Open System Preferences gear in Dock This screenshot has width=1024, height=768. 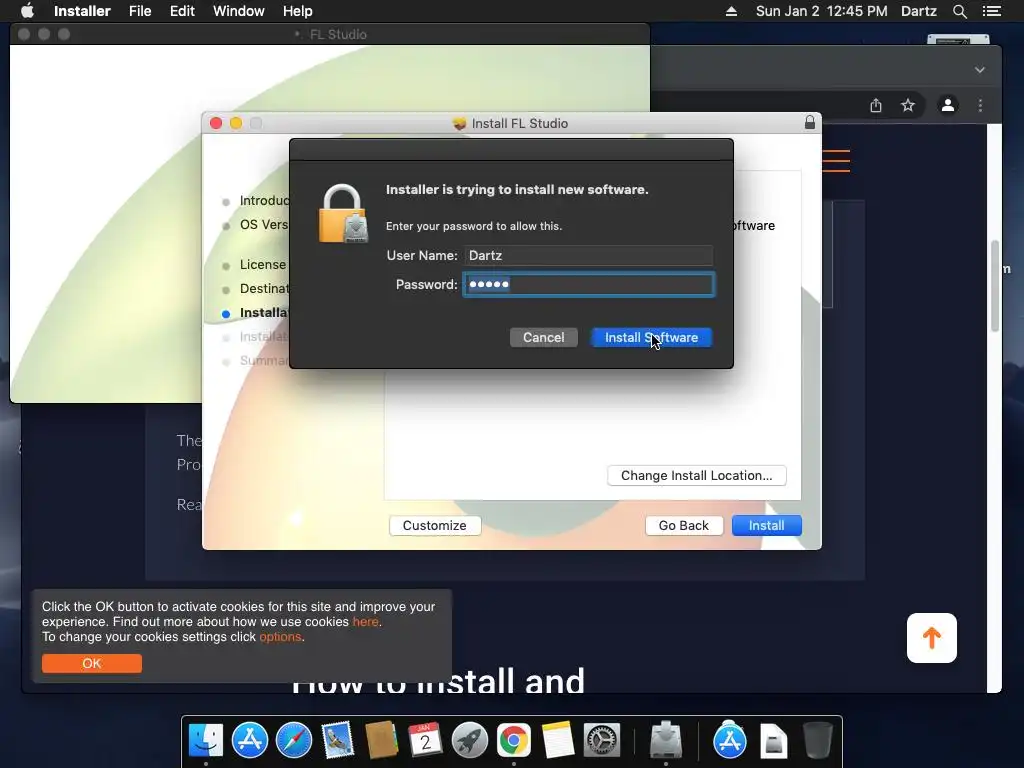click(x=601, y=741)
